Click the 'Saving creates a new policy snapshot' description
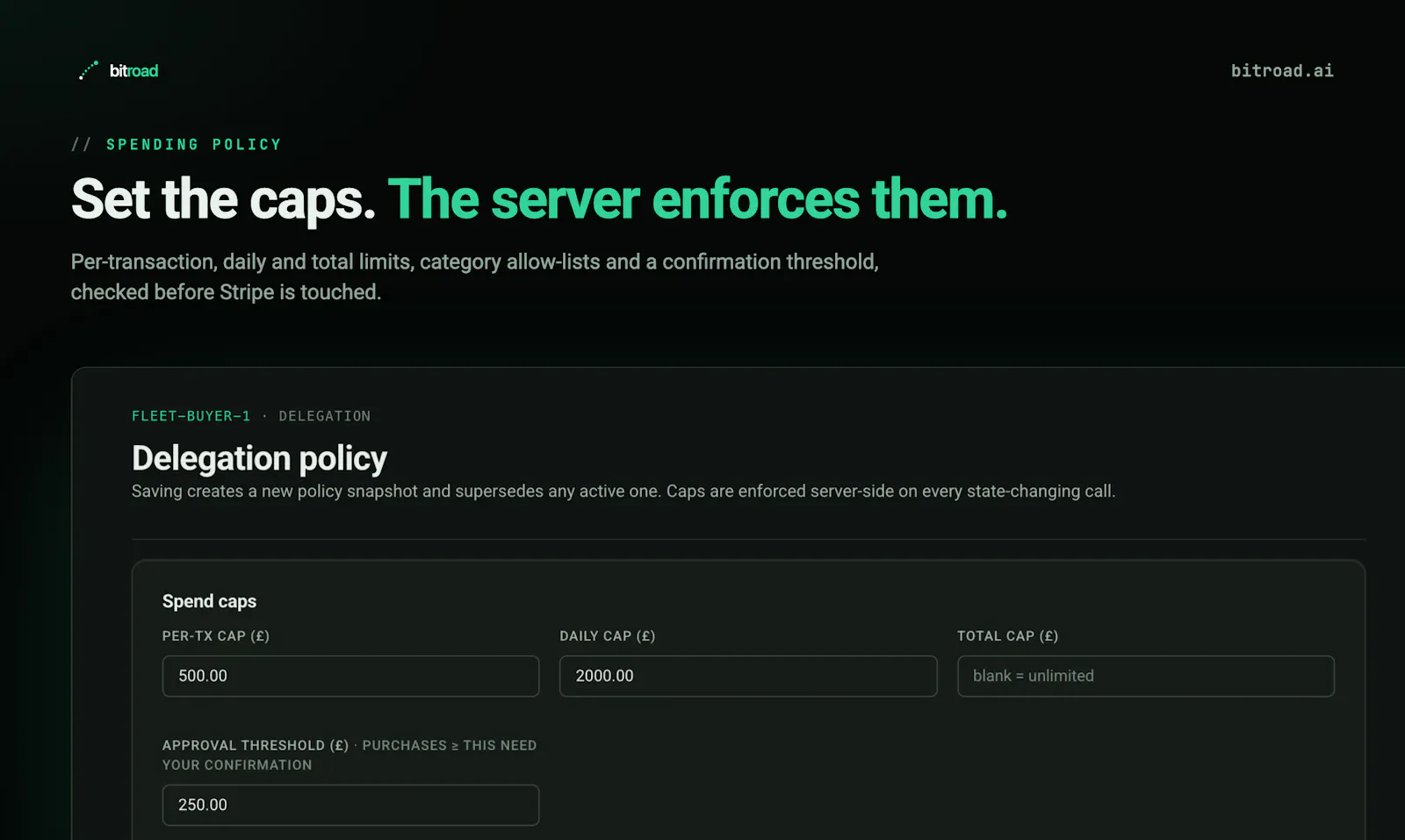The image size is (1405, 840). (623, 492)
